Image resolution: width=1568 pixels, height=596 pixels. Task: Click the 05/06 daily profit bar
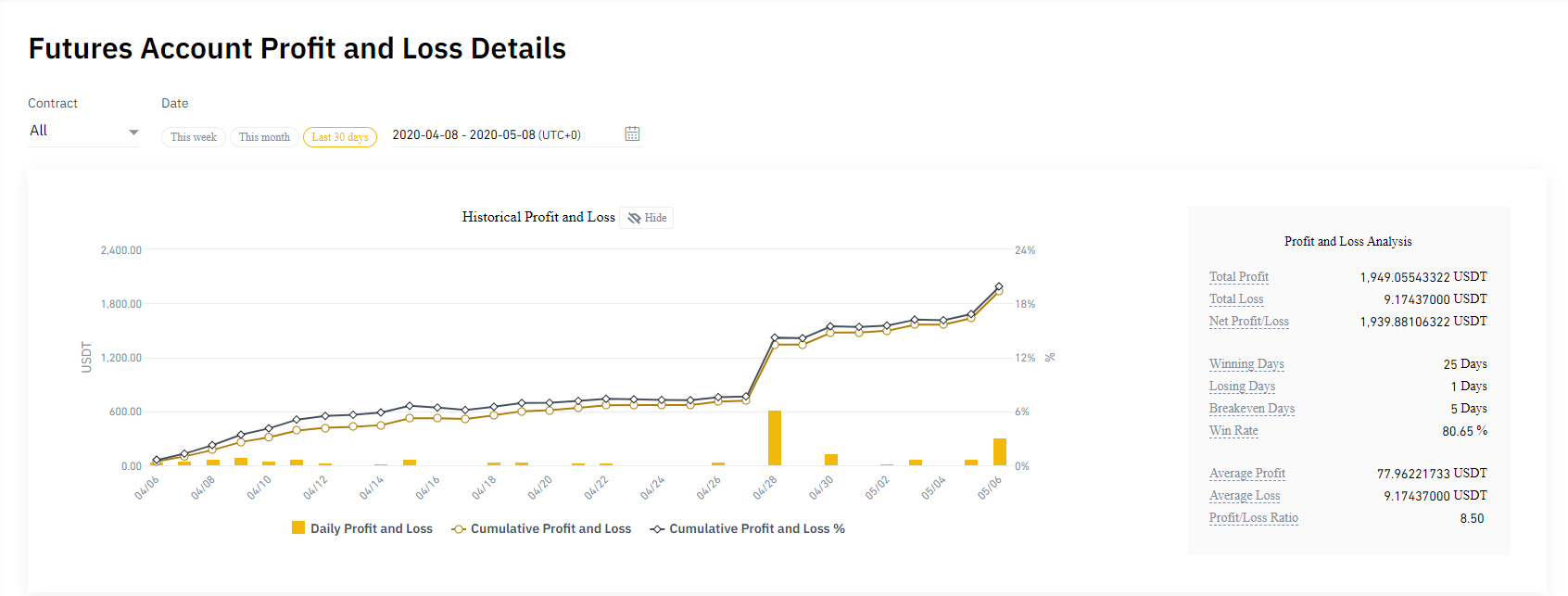[x=999, y=451]
